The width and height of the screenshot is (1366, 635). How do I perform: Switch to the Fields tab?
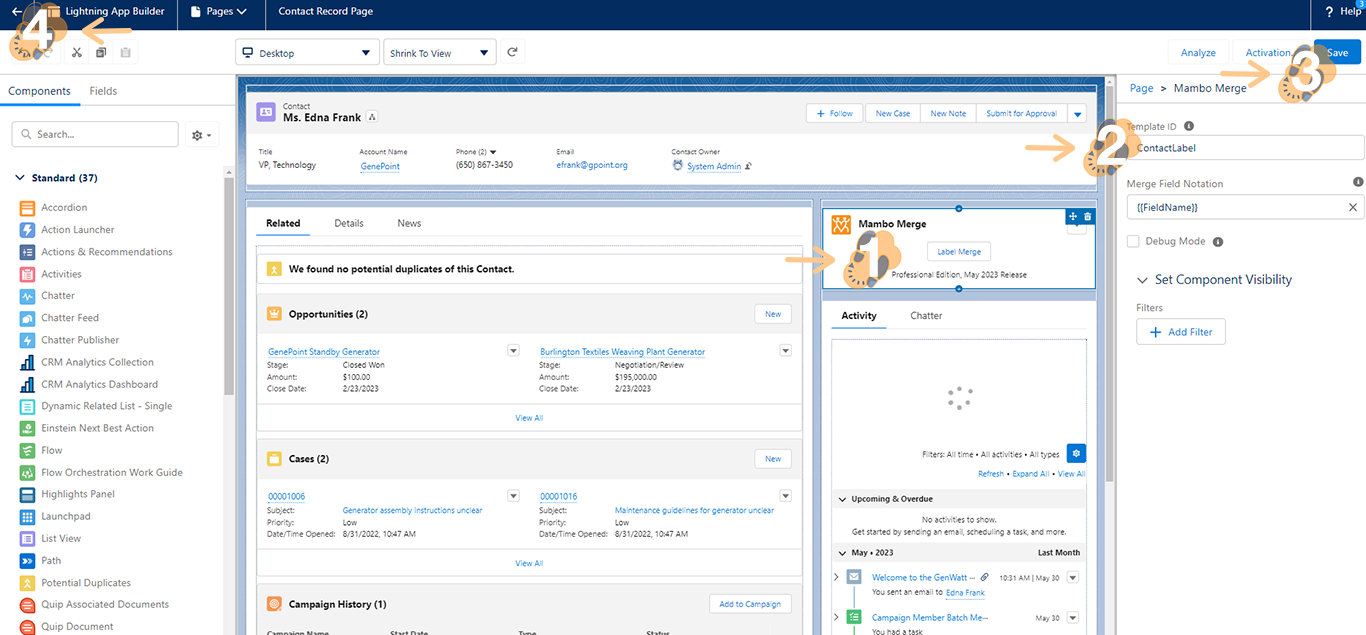(x=103, y=91)
